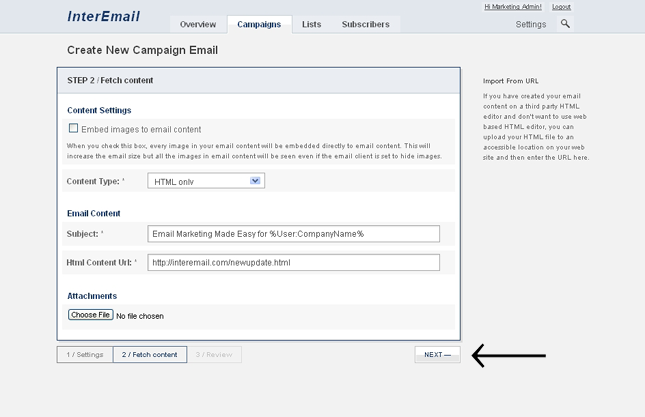Screen dimensions: 645x417
Task: Click the InterEmail logo
Action: (x=104, y=17)
